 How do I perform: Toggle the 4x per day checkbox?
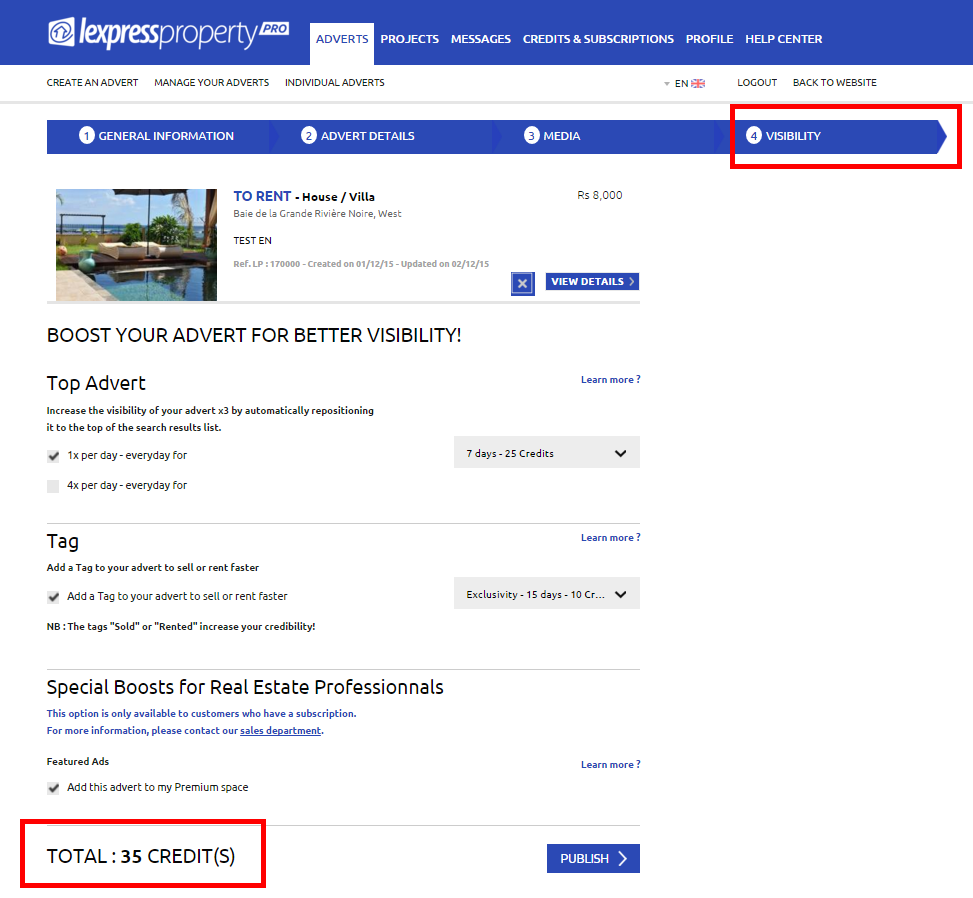(x=53, y=486)
